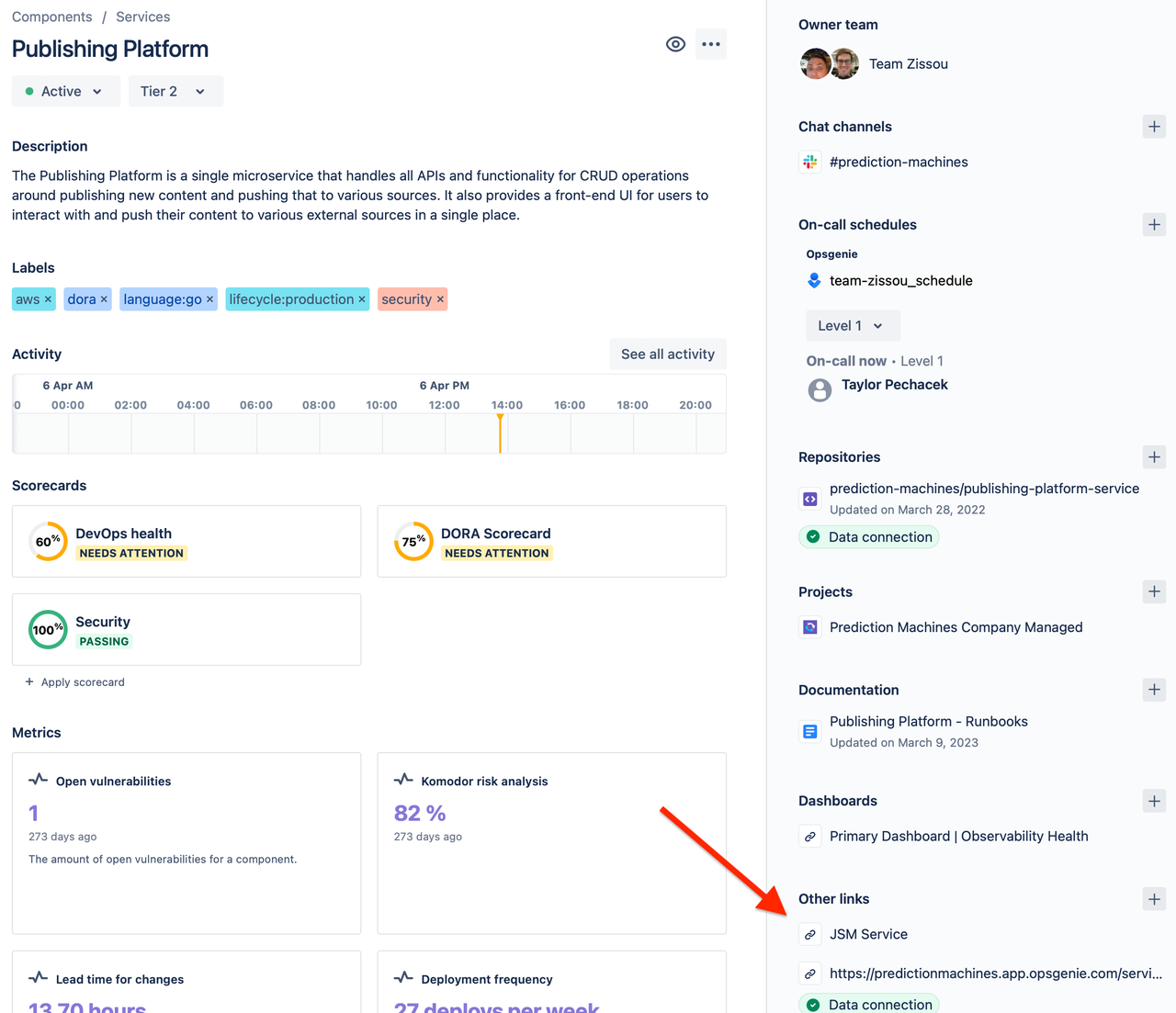Click Apply scorecard
Viewport: 1176px width, 1013px height.
pos(75,682)
